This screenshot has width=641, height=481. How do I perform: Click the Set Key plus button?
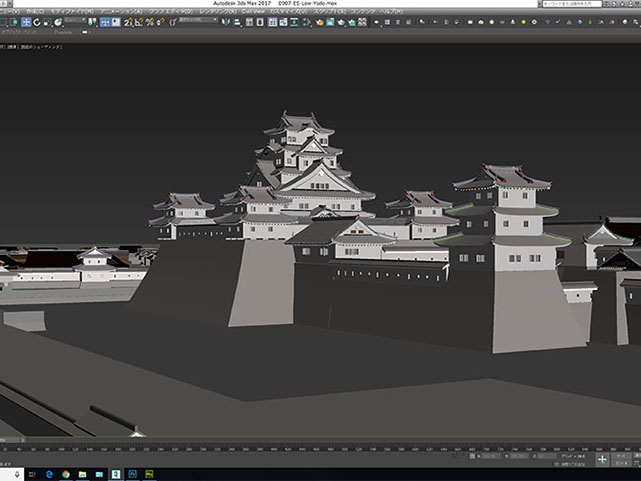pos(603,460)
